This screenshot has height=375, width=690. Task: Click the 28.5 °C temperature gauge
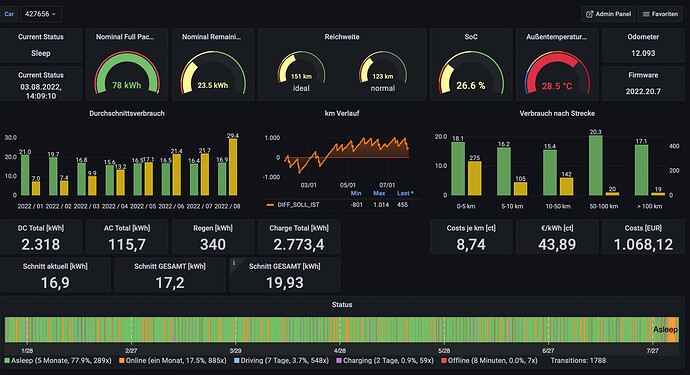pos(557,73)
